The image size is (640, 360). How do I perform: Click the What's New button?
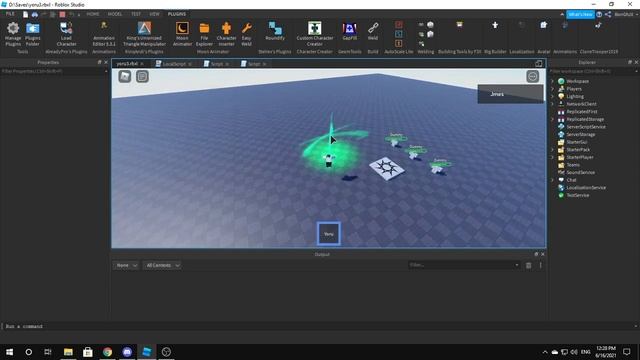click(x=580, y=14)
